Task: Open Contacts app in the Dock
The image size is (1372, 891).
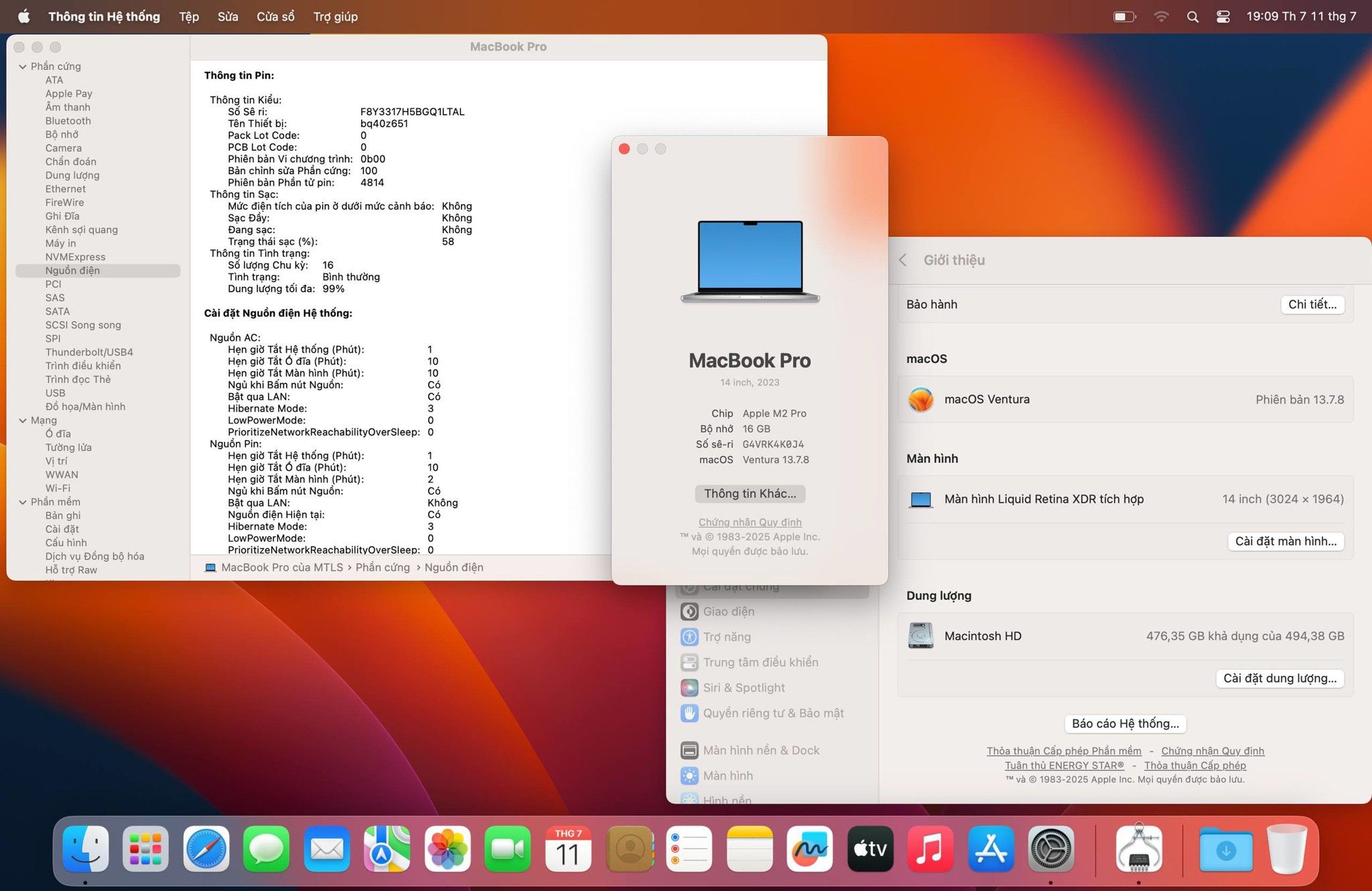Action: (x=630, y=849)
